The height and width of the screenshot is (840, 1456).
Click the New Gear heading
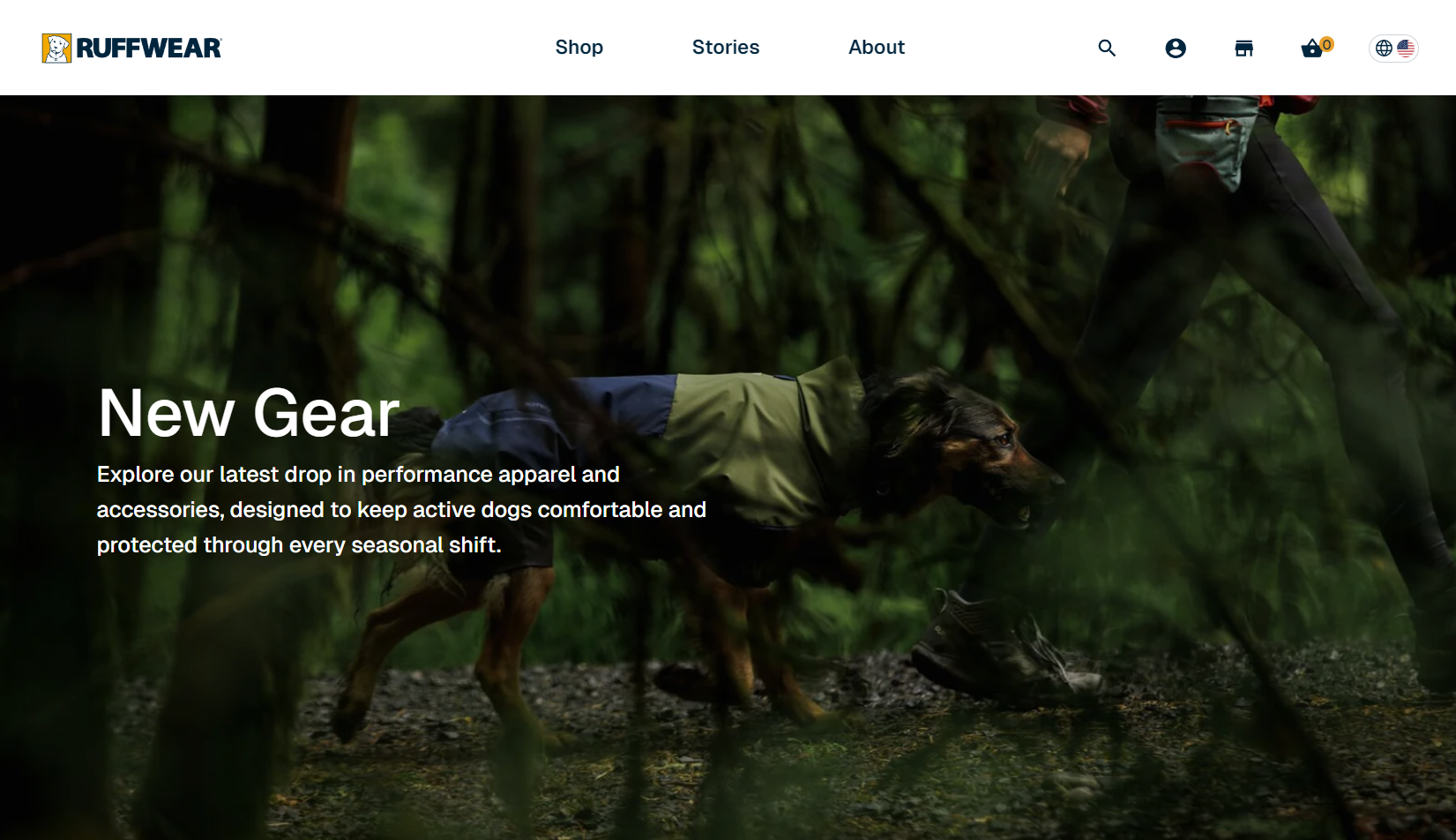249,412
